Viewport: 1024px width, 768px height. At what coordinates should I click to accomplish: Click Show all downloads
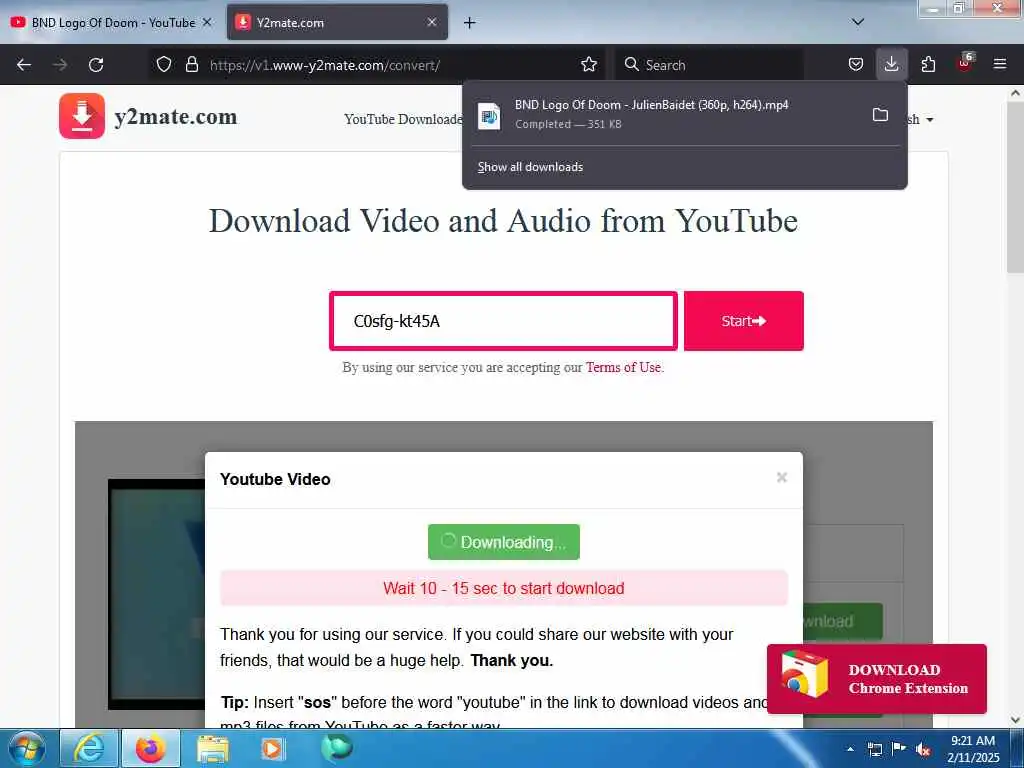tap(530, 167)
